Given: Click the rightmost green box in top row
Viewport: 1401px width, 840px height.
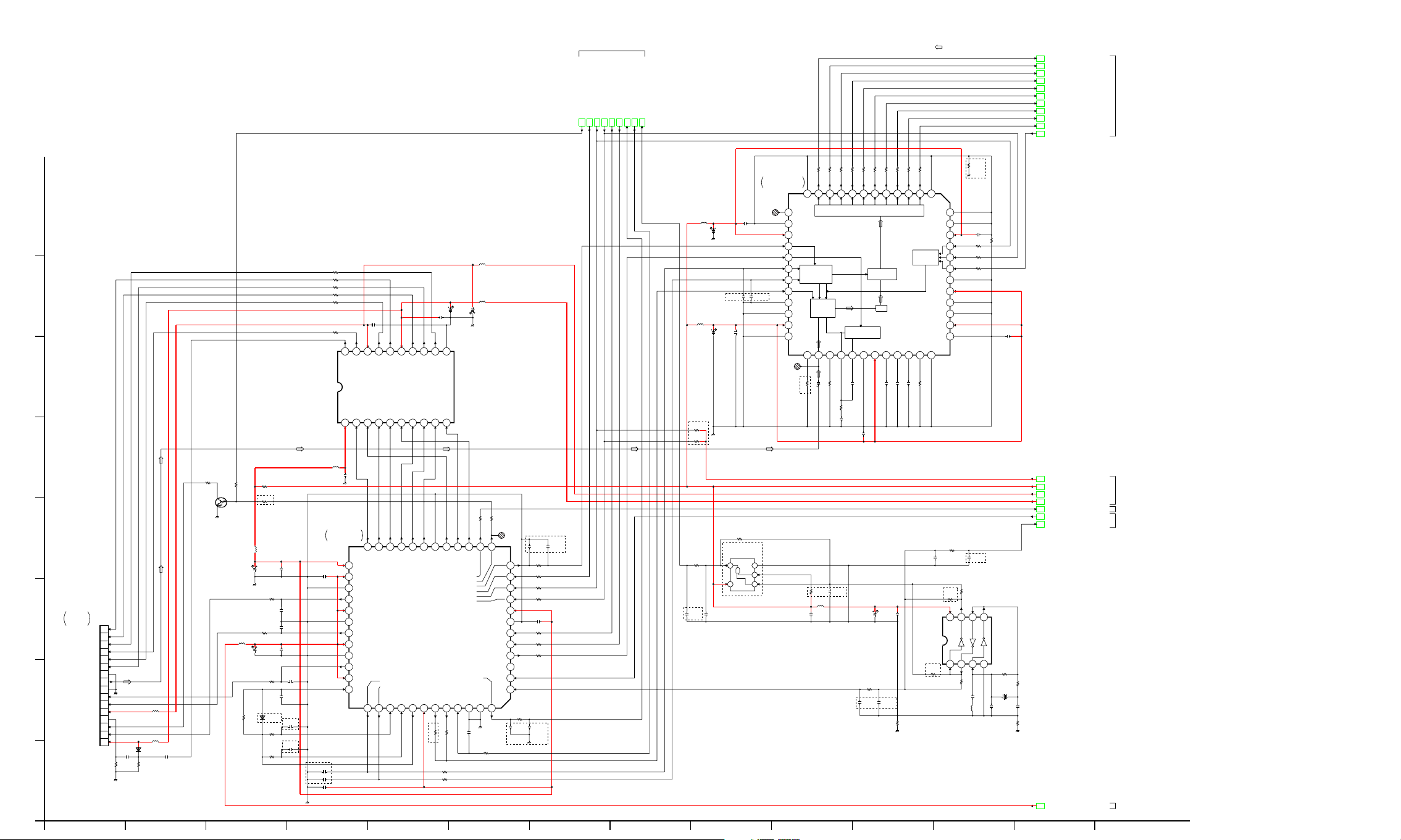Looking at the screenshot, I should (x=642, y=122).
